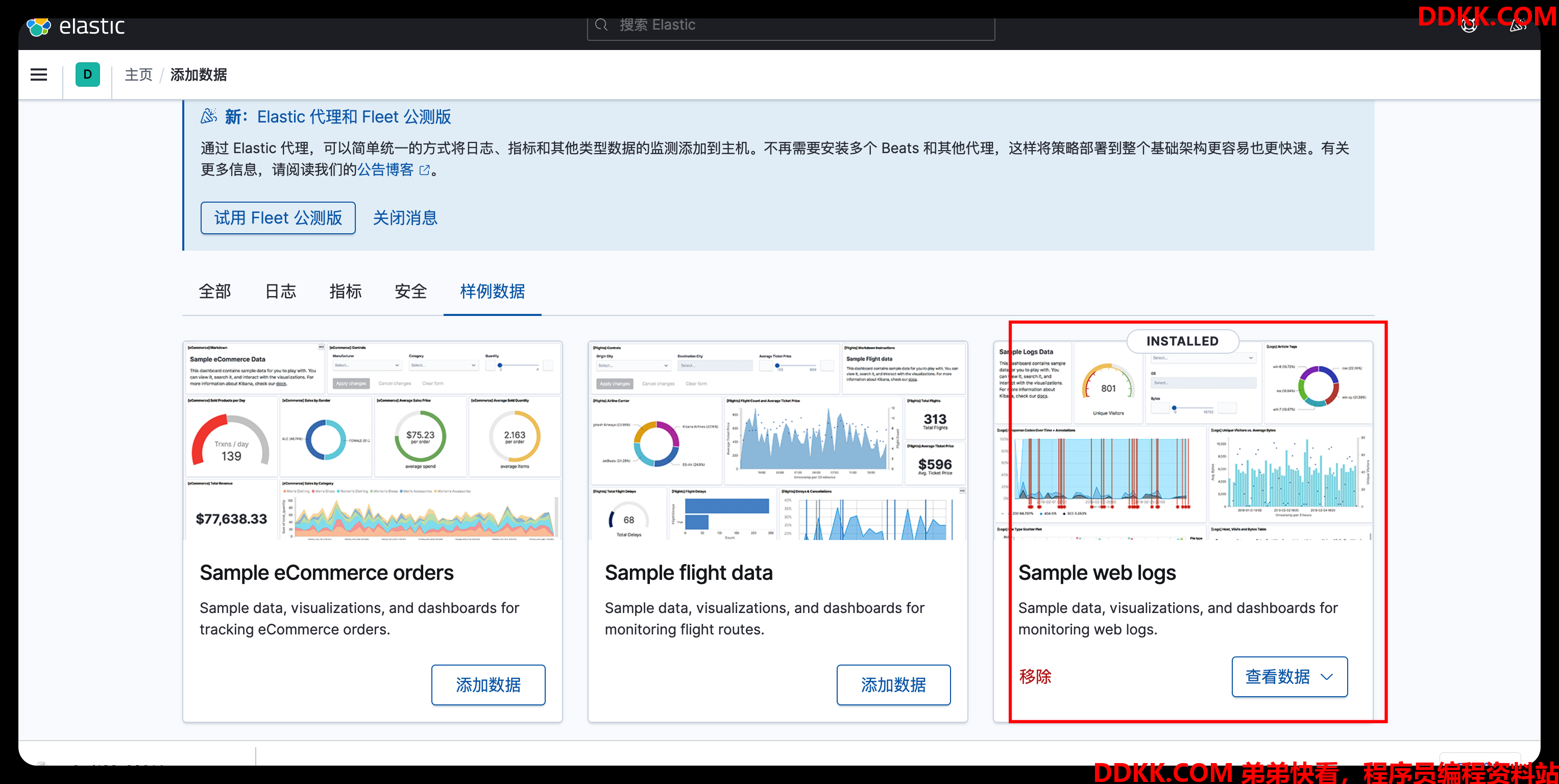Add data for Sample flight data

click(x=893, y=685)
